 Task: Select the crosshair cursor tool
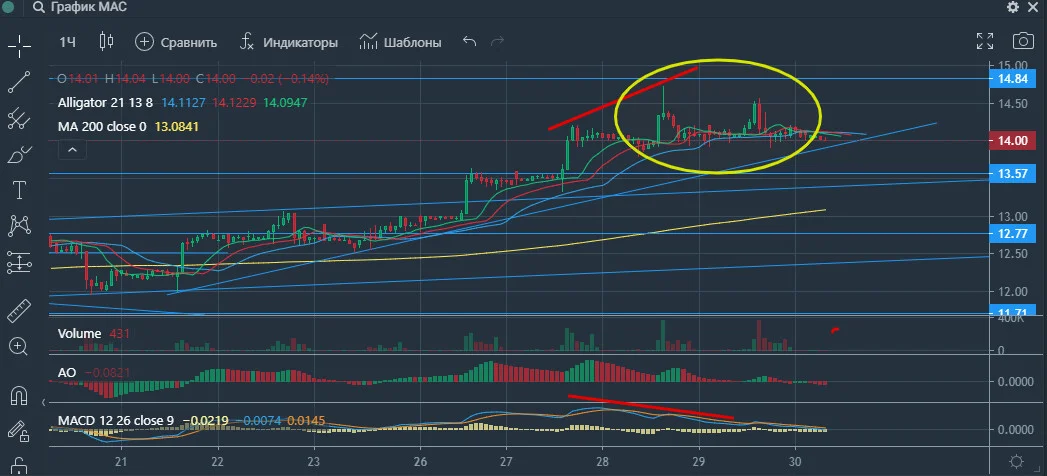point(19,47)
